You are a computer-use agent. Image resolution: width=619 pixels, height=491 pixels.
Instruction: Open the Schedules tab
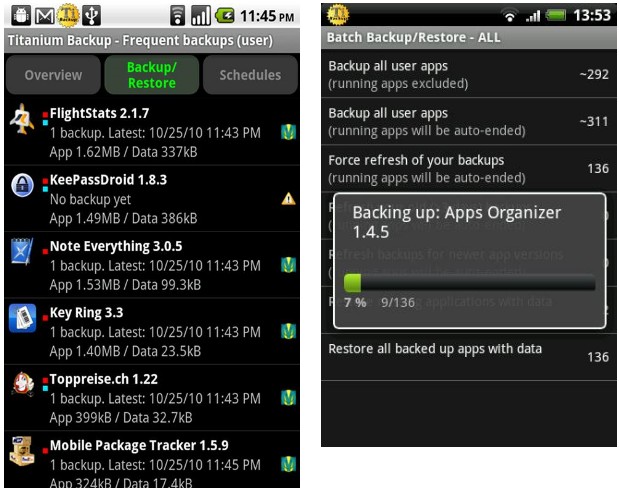point(250,75)
